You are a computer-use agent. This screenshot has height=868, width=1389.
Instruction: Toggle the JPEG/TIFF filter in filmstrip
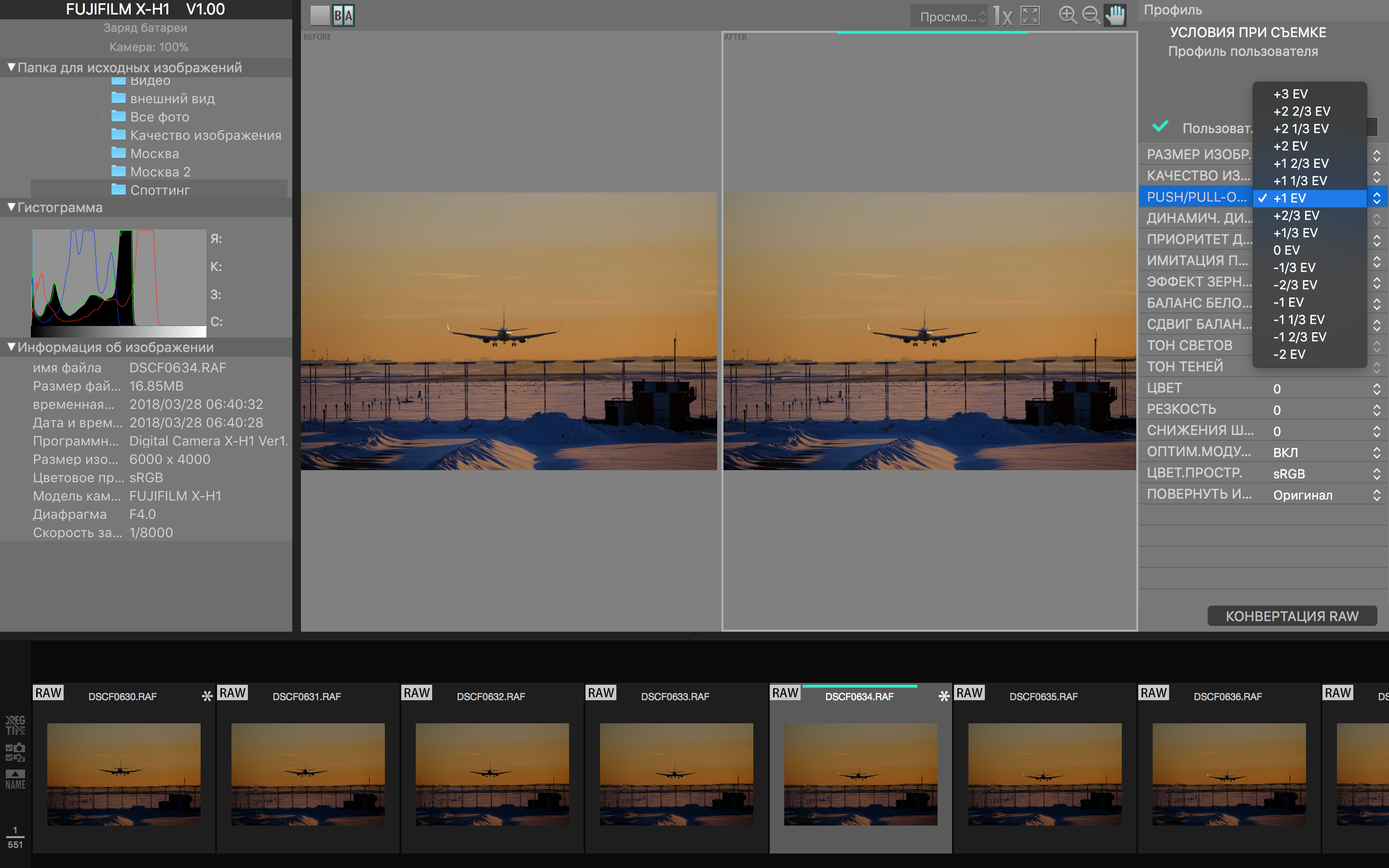(x=15, y=724)
